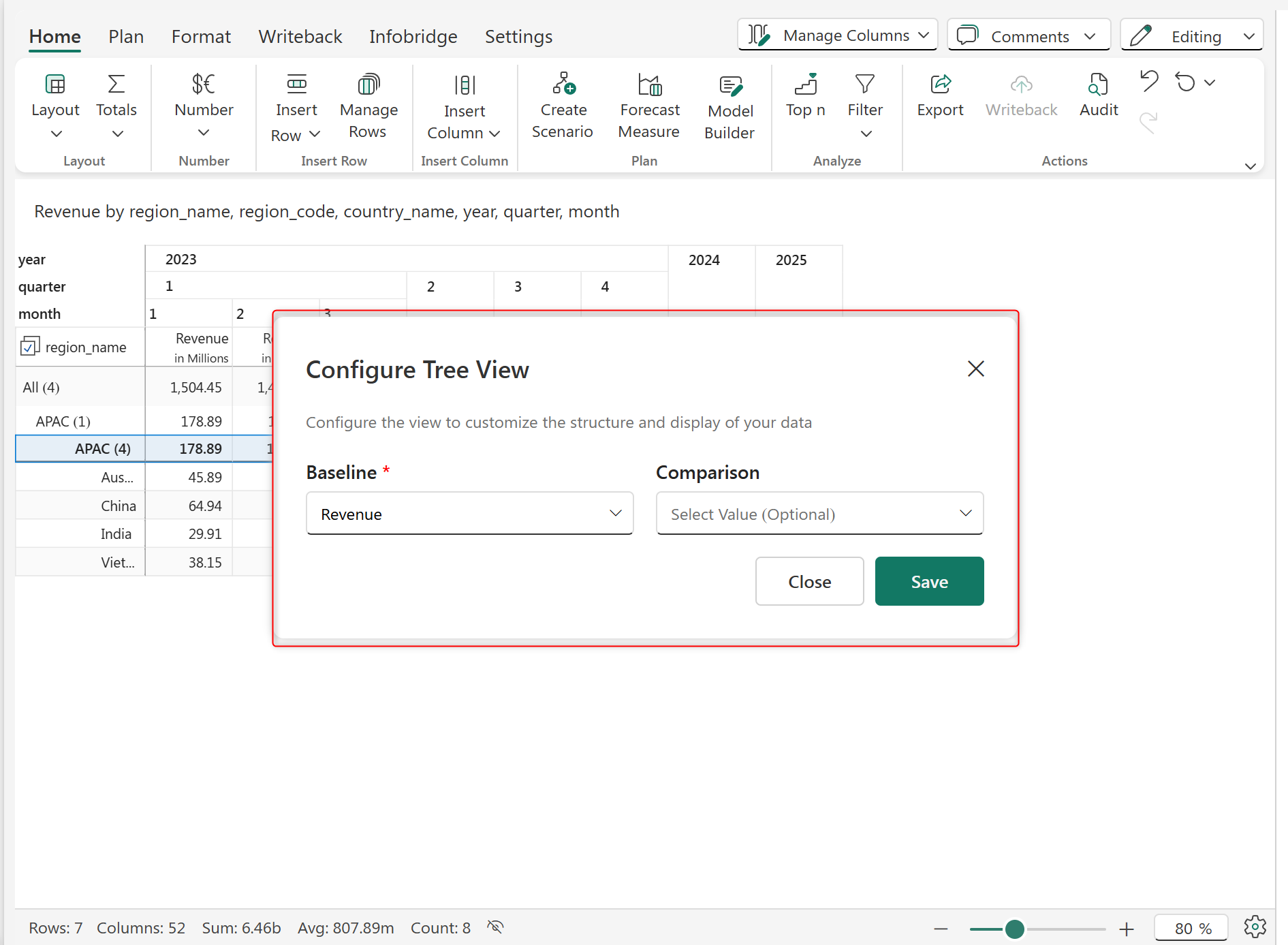1288x945 pixels.
Task: Click the zoom slider handle
Action: 1014,929
